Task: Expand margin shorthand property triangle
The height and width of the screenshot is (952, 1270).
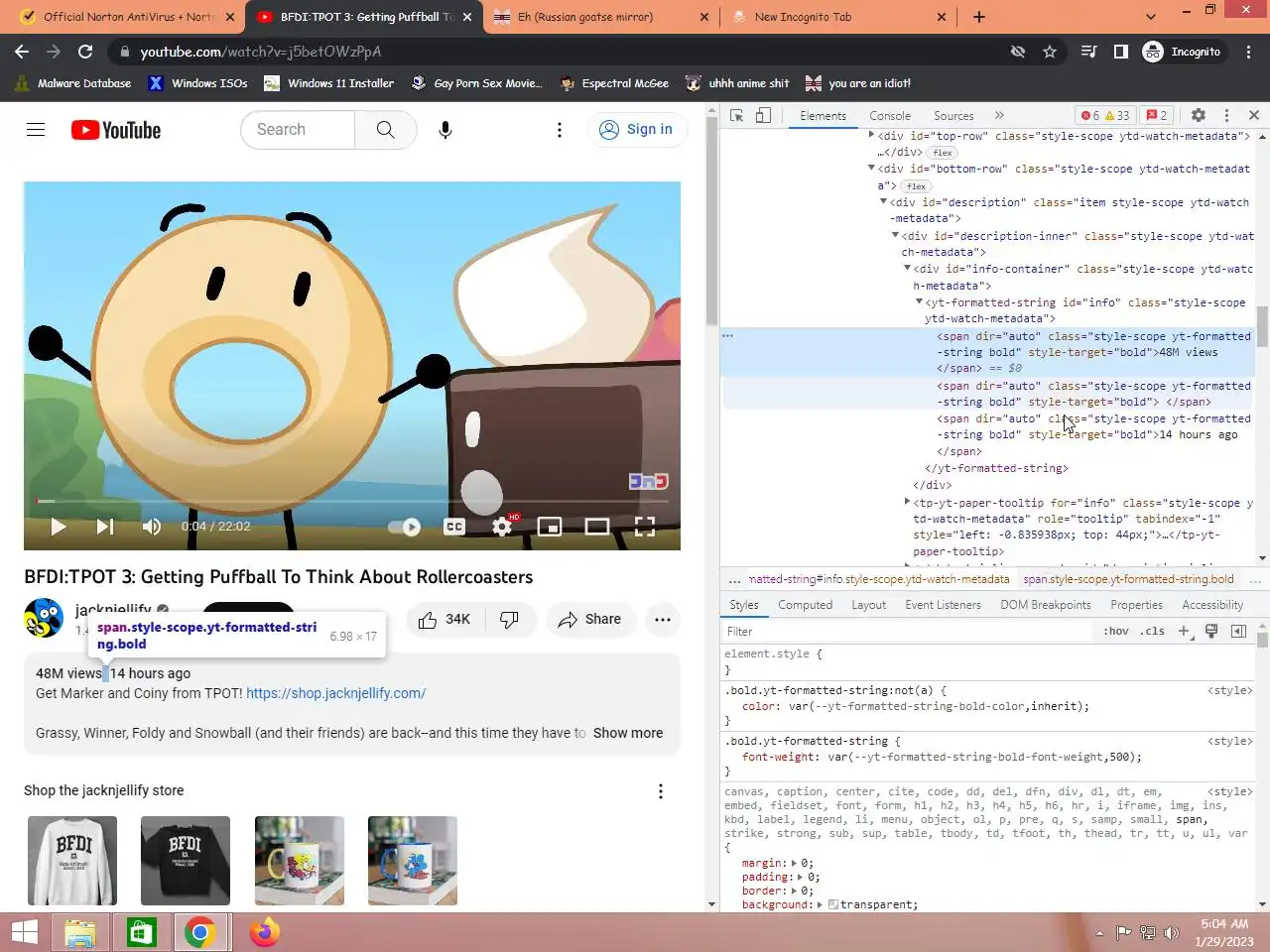Action: click(x=794, y=864)
